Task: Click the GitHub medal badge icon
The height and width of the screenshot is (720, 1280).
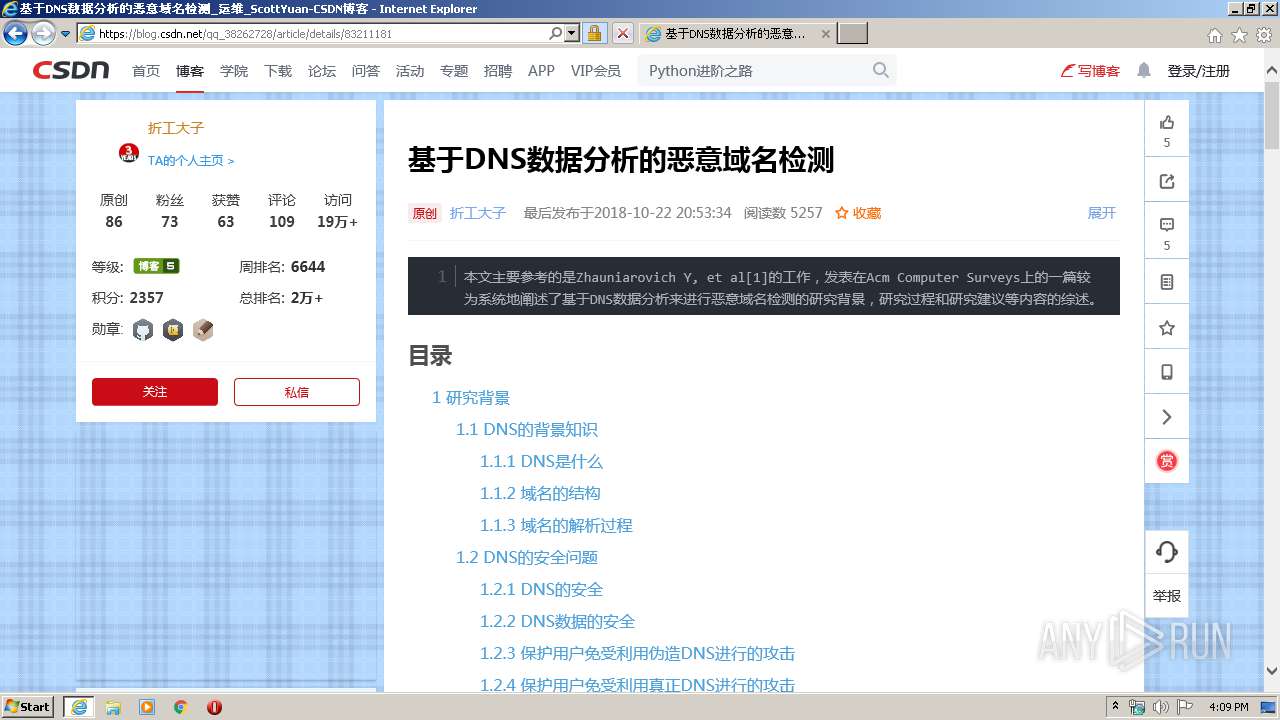Action: 143,330
